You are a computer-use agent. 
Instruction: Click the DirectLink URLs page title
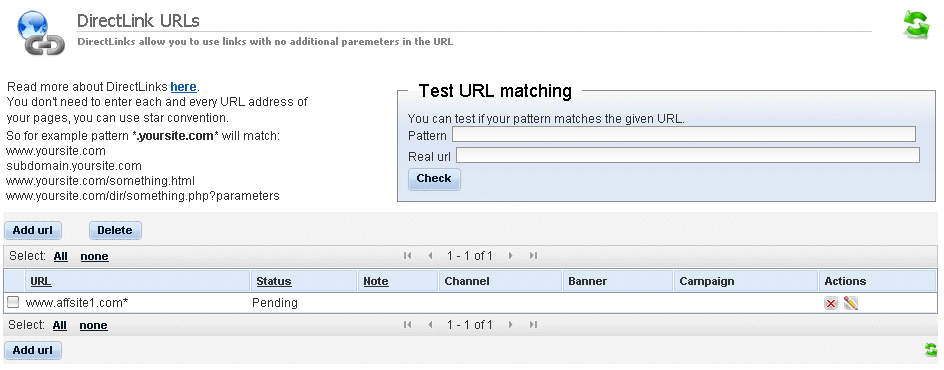coord(138,21)
